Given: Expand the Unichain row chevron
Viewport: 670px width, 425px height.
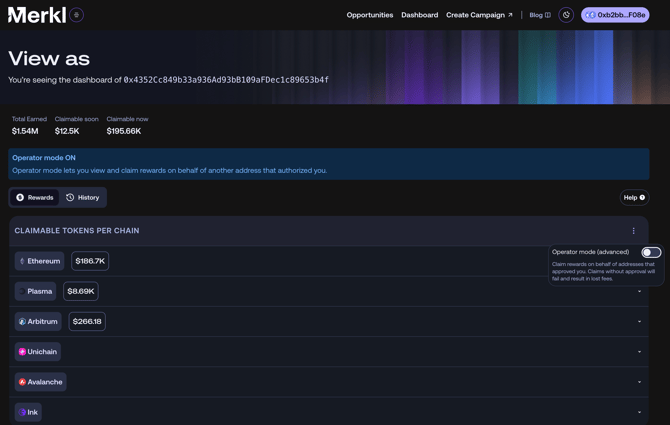Looking at the screenshot, I should [639, 352].
